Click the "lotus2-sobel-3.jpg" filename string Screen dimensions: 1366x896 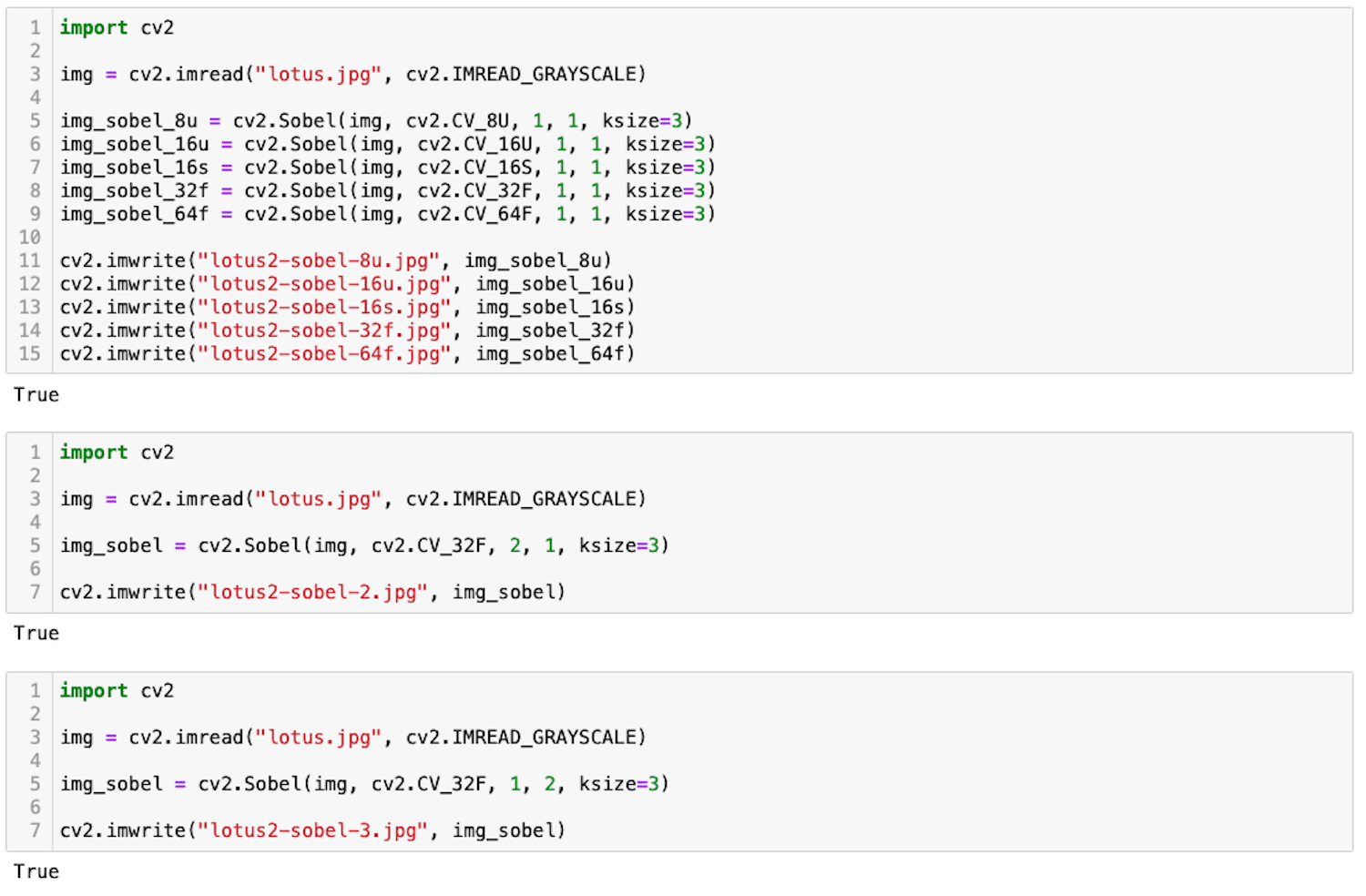pos(313,830)
